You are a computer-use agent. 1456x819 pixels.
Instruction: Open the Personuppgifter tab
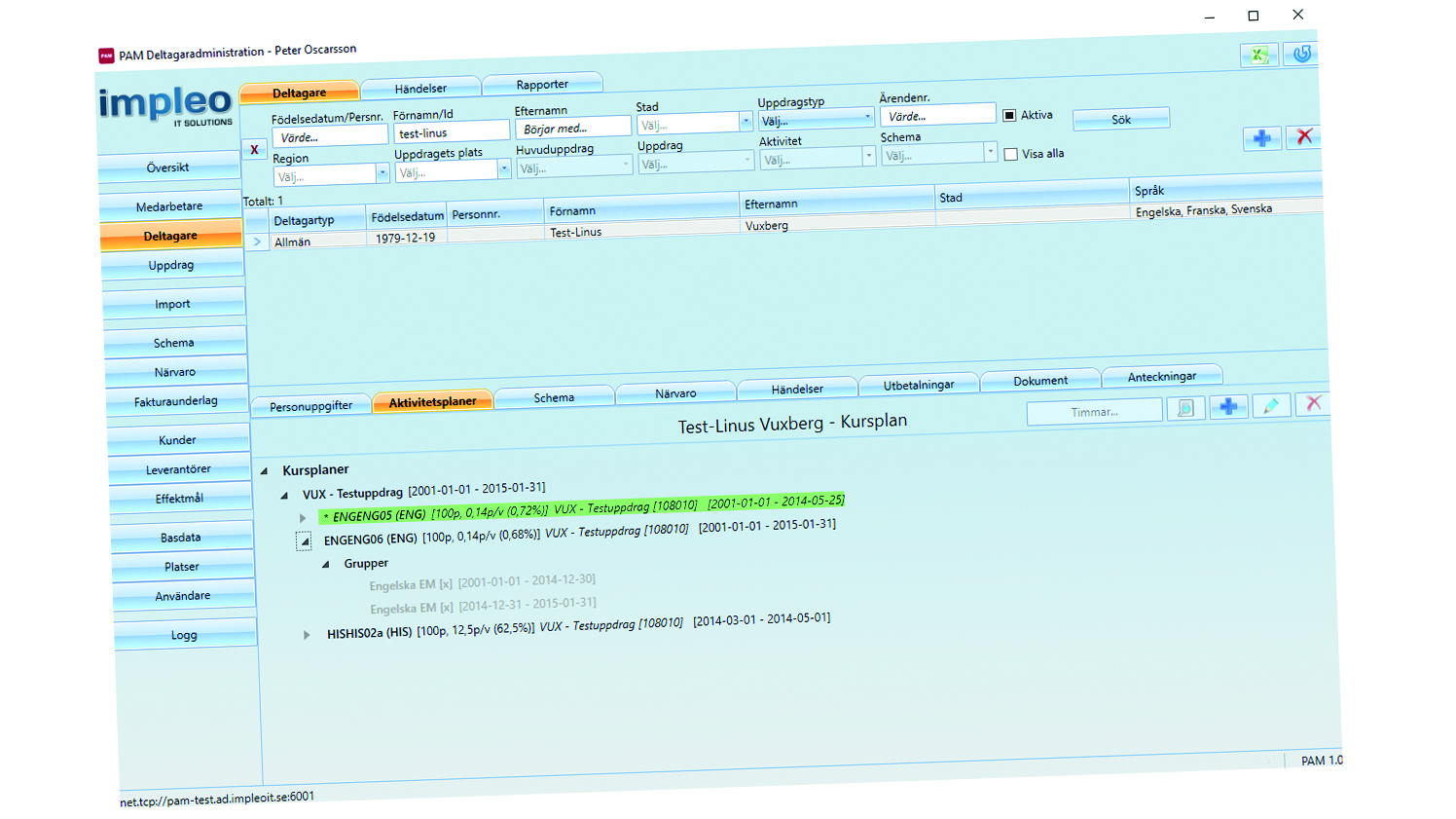pyautogui.click(x=310, y=406)
